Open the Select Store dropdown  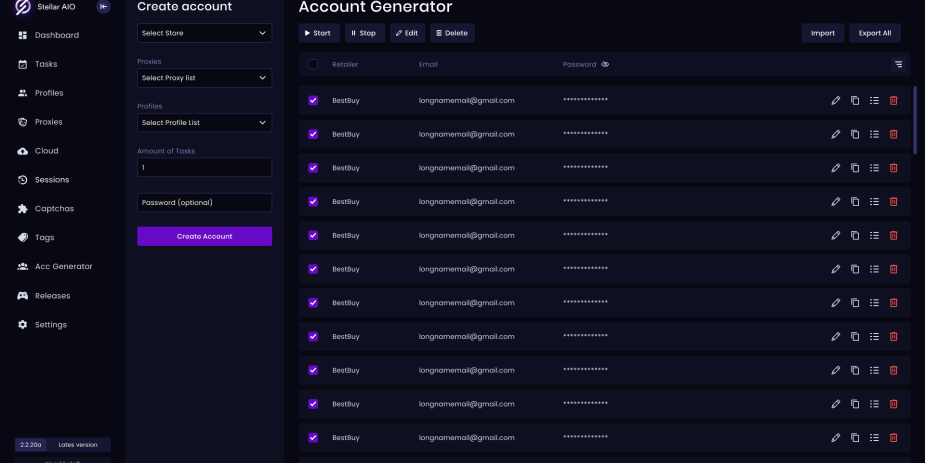click(205, 33)
